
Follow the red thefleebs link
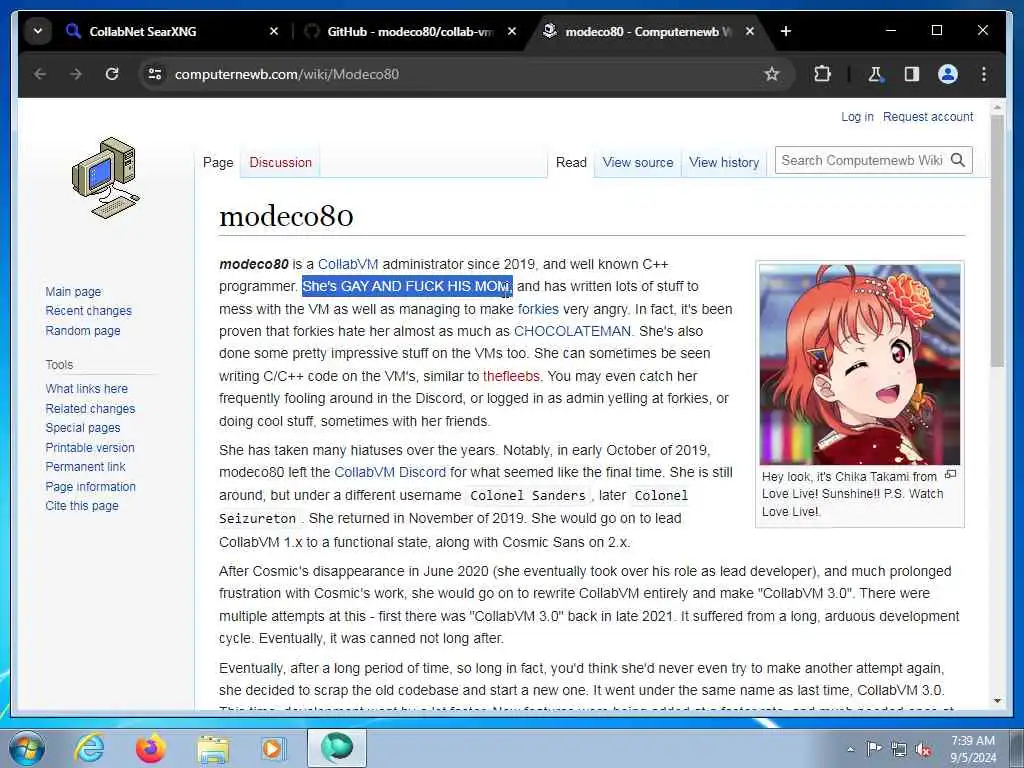[511, 376]
